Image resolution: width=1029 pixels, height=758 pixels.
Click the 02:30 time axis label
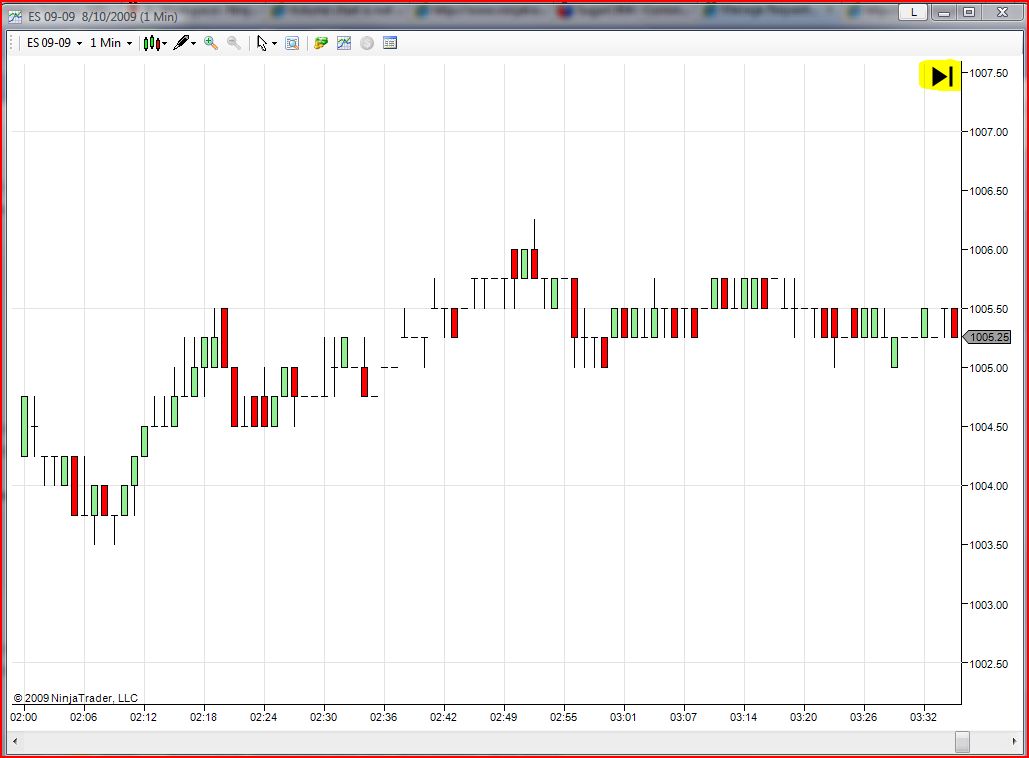point(324,717)
